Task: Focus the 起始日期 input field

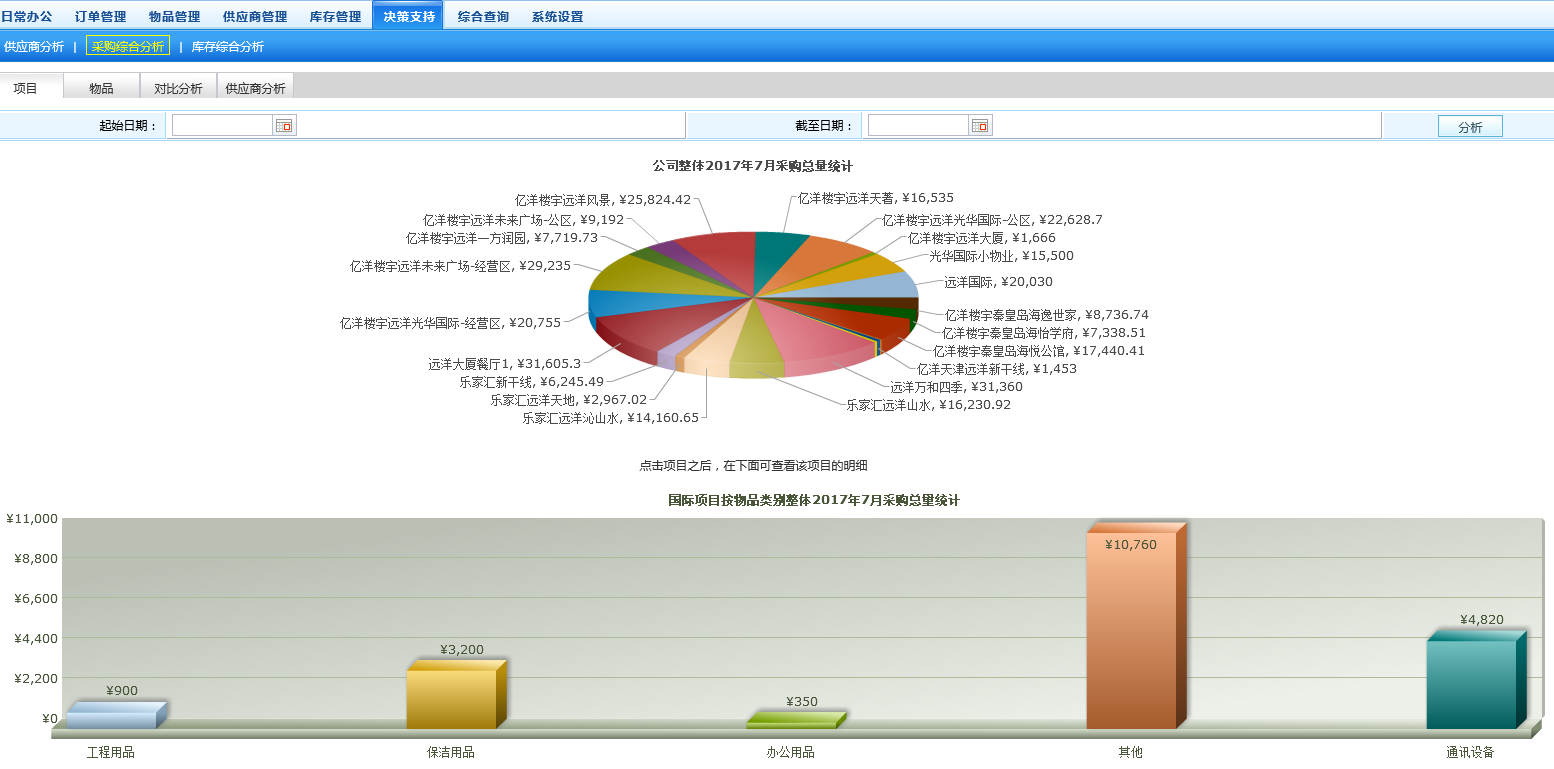Action: pos(222,125)
